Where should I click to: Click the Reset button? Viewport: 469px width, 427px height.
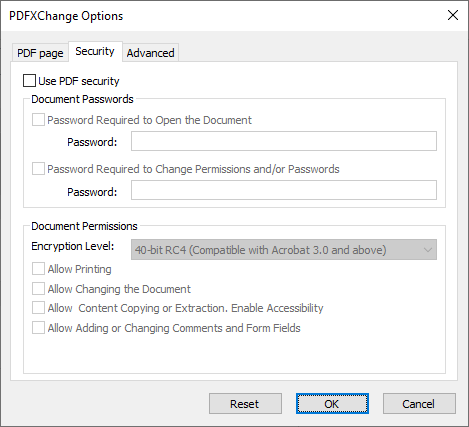tap(245, 404)
